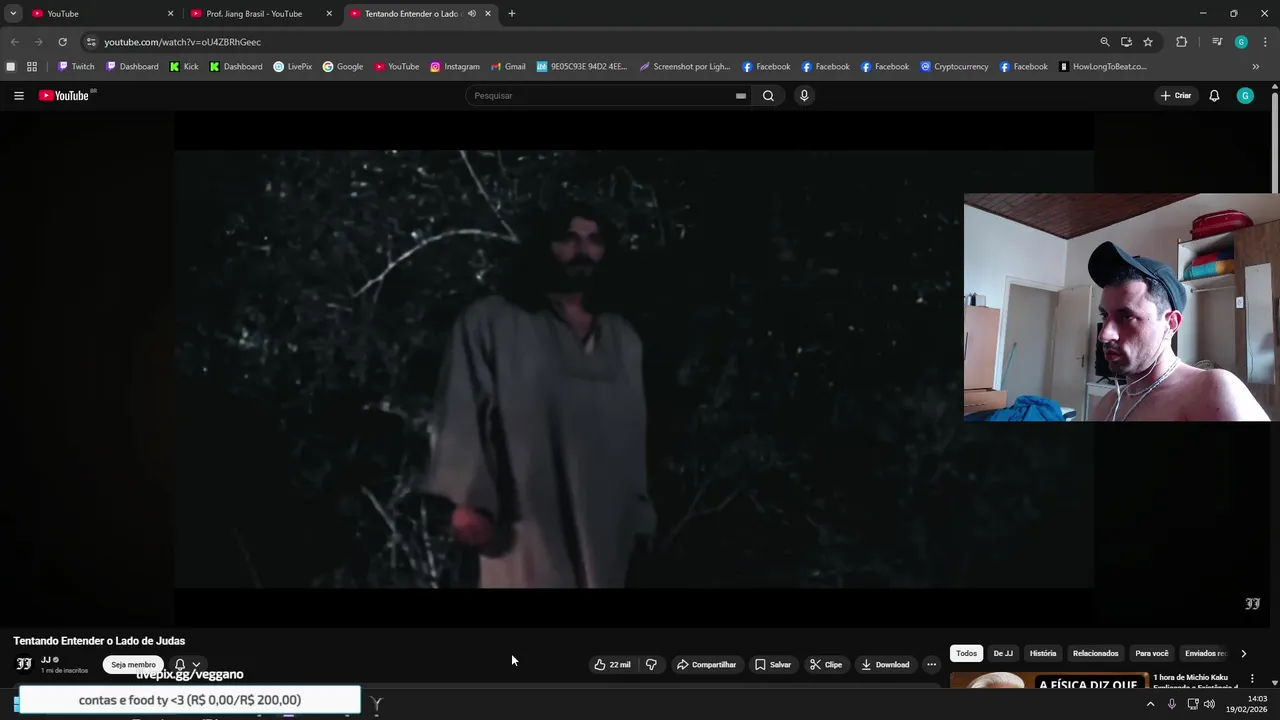Mute the tab via its speaker icon
The height and width of the screenshot is (720, 1280).
[472, 14]
